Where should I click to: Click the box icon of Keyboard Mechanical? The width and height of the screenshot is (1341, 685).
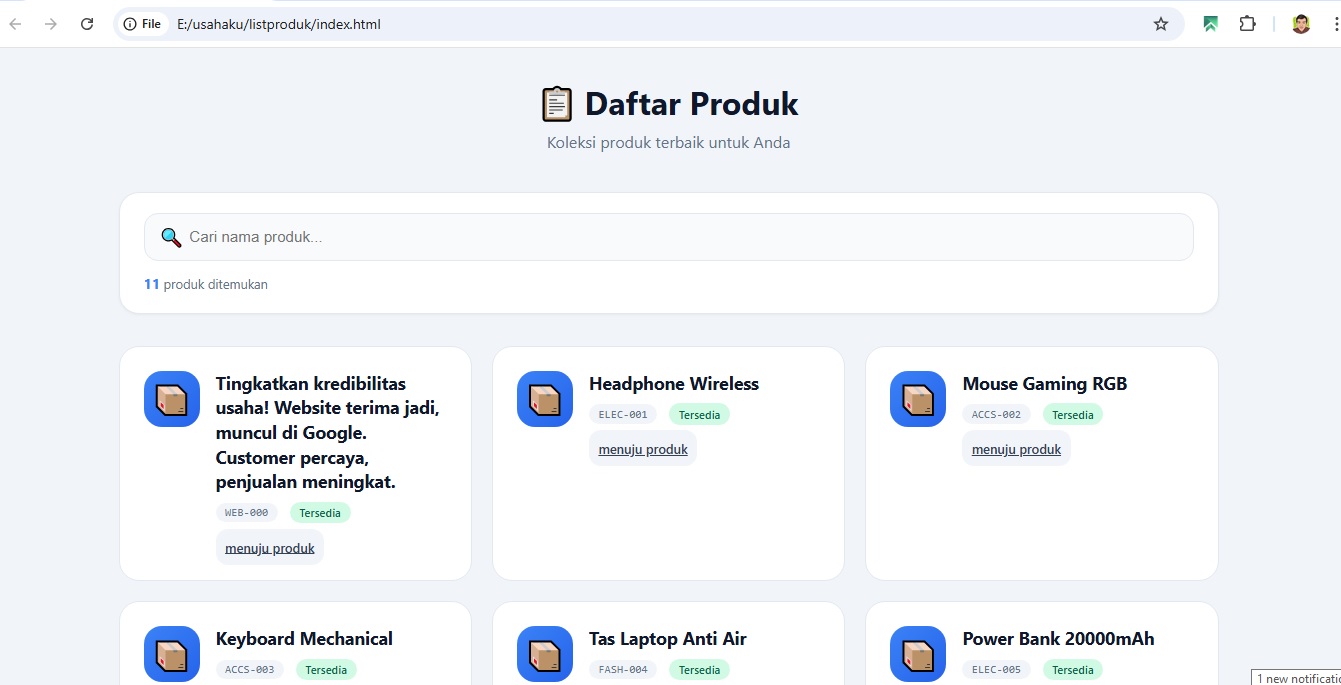[x=172, y=654]
